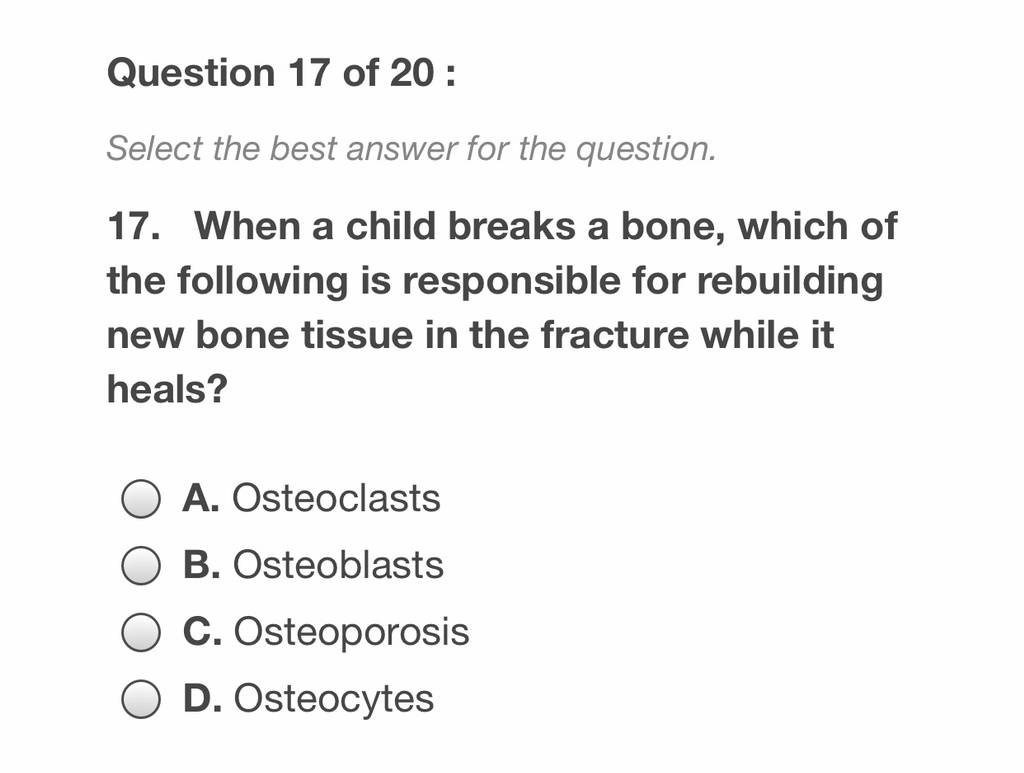Click the bold letter D. option marker

point(202,699)
